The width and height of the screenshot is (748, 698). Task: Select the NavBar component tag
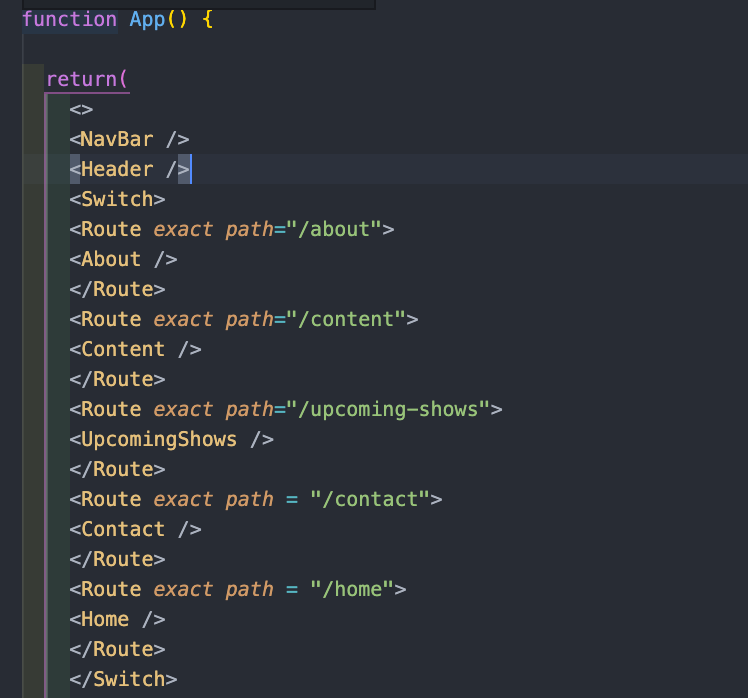click(129, 139)
